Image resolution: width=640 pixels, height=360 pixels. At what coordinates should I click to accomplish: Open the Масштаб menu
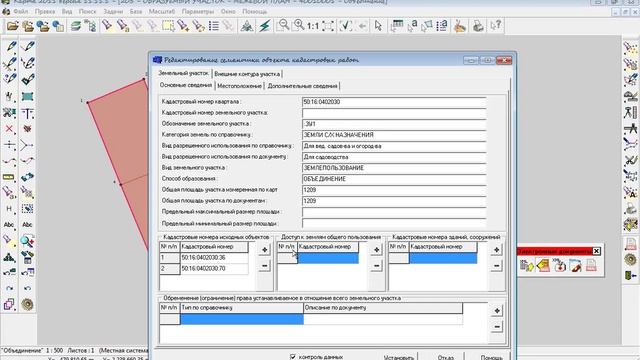162,11
